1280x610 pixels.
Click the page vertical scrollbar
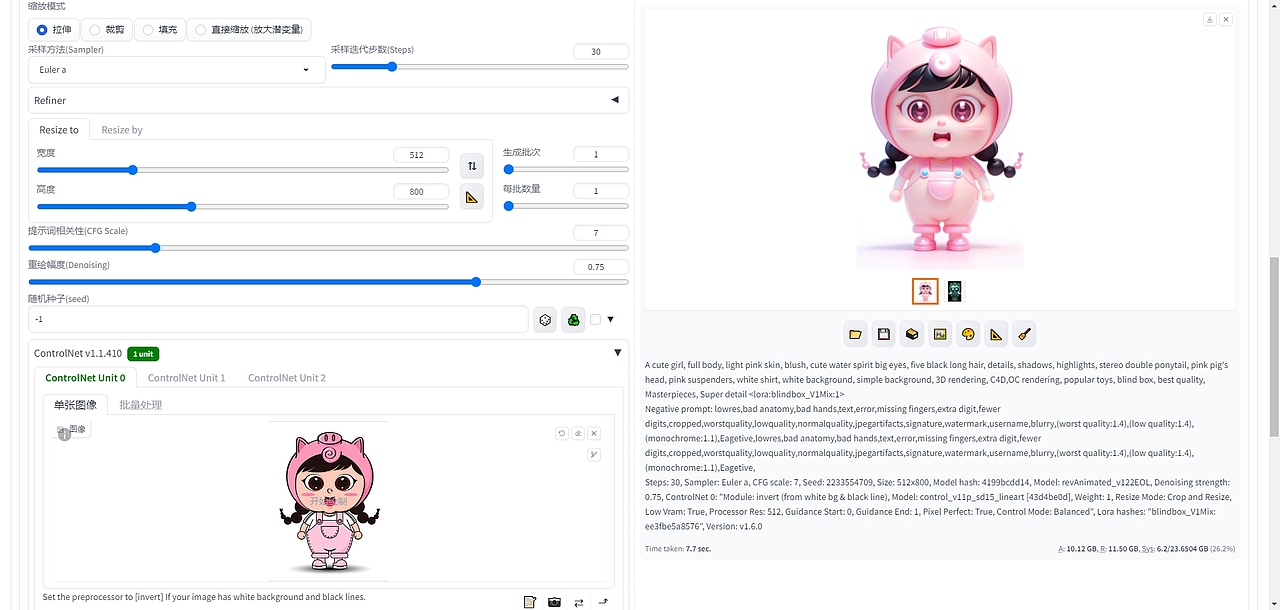(x=1273, y=346)
